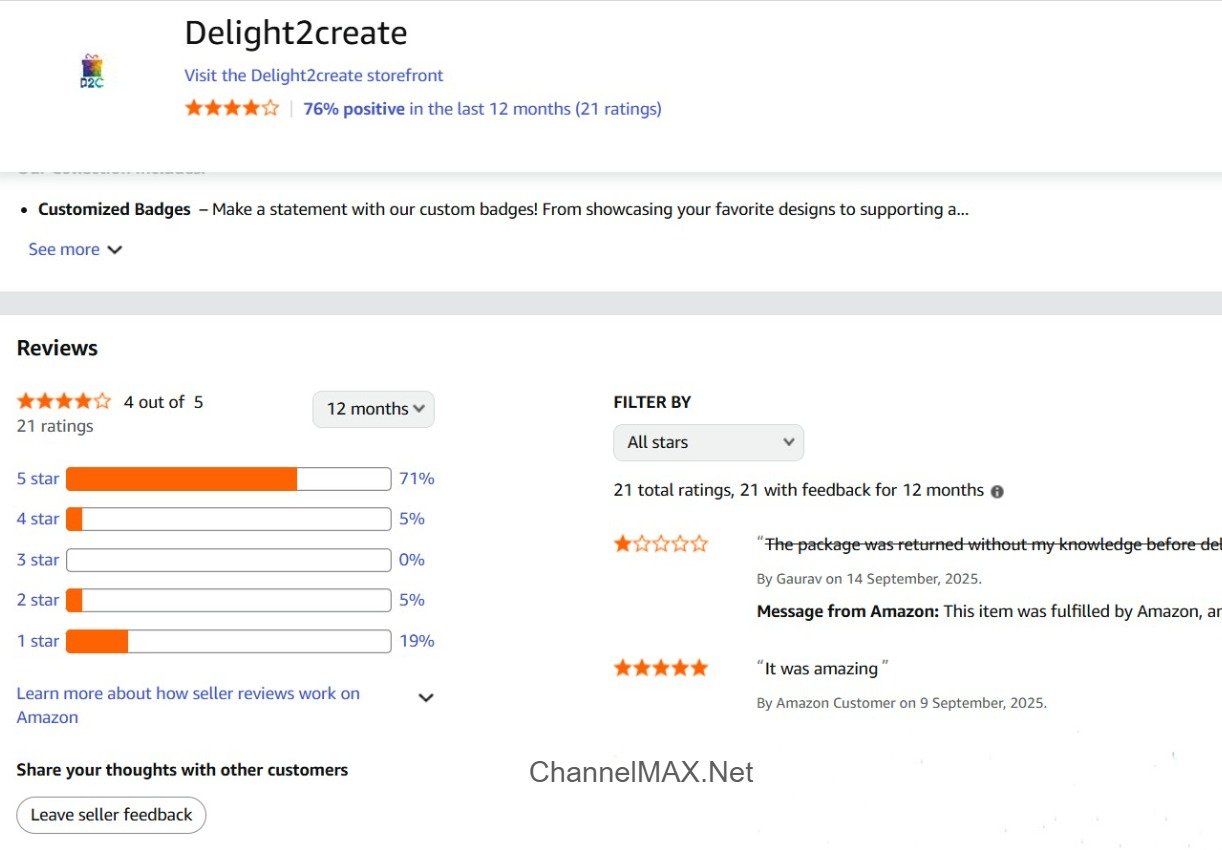Click the half-filled fifth star in header rating
1222x850 pixels.
271,107
